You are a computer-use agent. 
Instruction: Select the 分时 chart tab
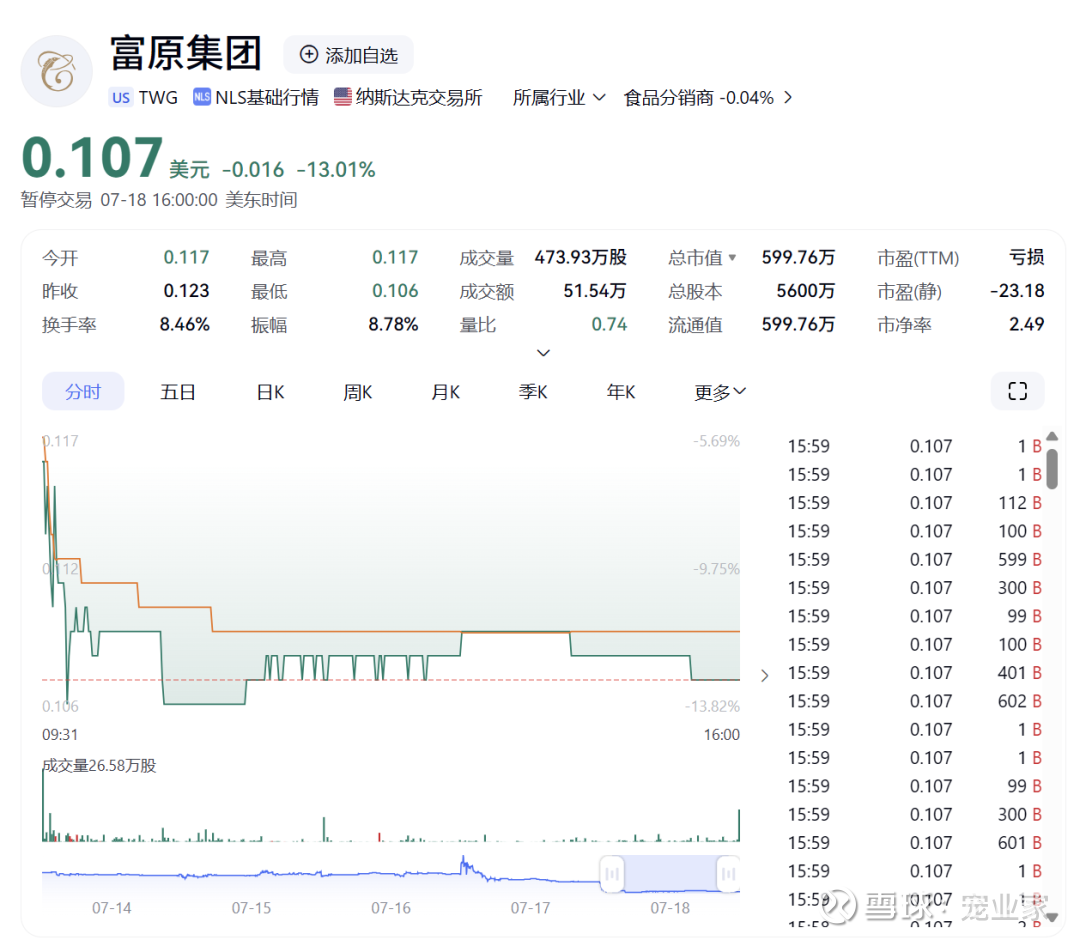[x=83, y=392]
